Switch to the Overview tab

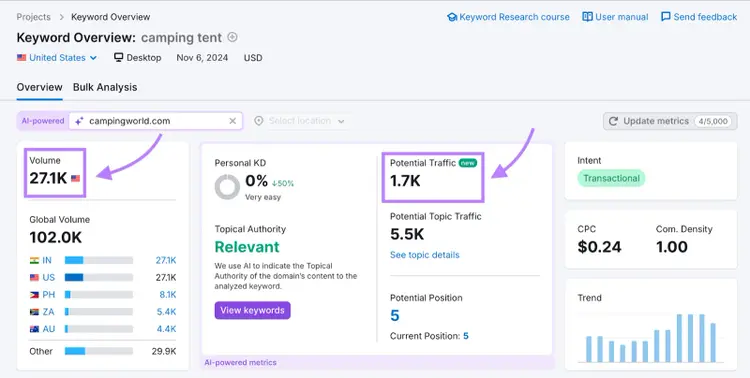[x=39, y=87]
